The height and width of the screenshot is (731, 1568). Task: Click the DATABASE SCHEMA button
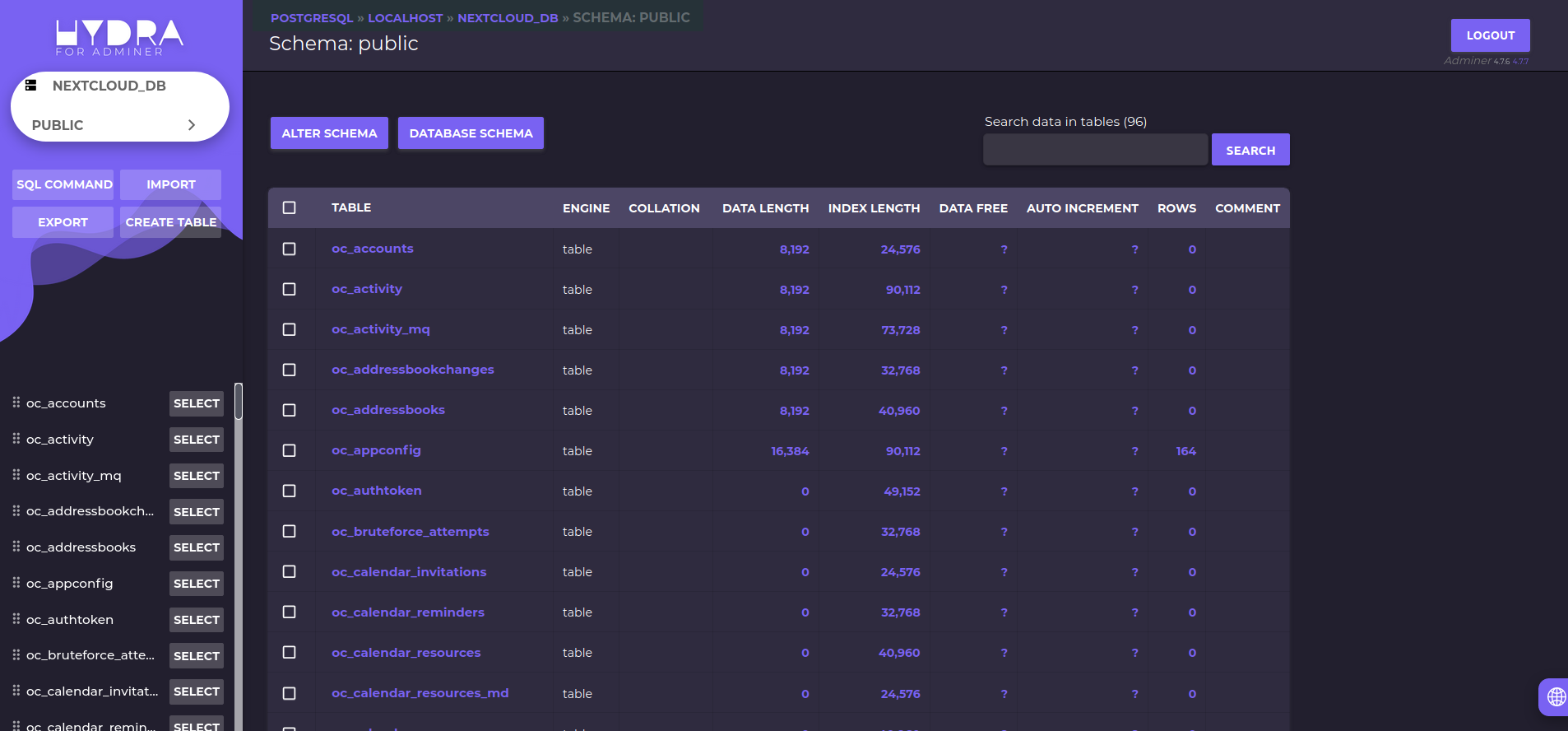(x=471, y=133)
